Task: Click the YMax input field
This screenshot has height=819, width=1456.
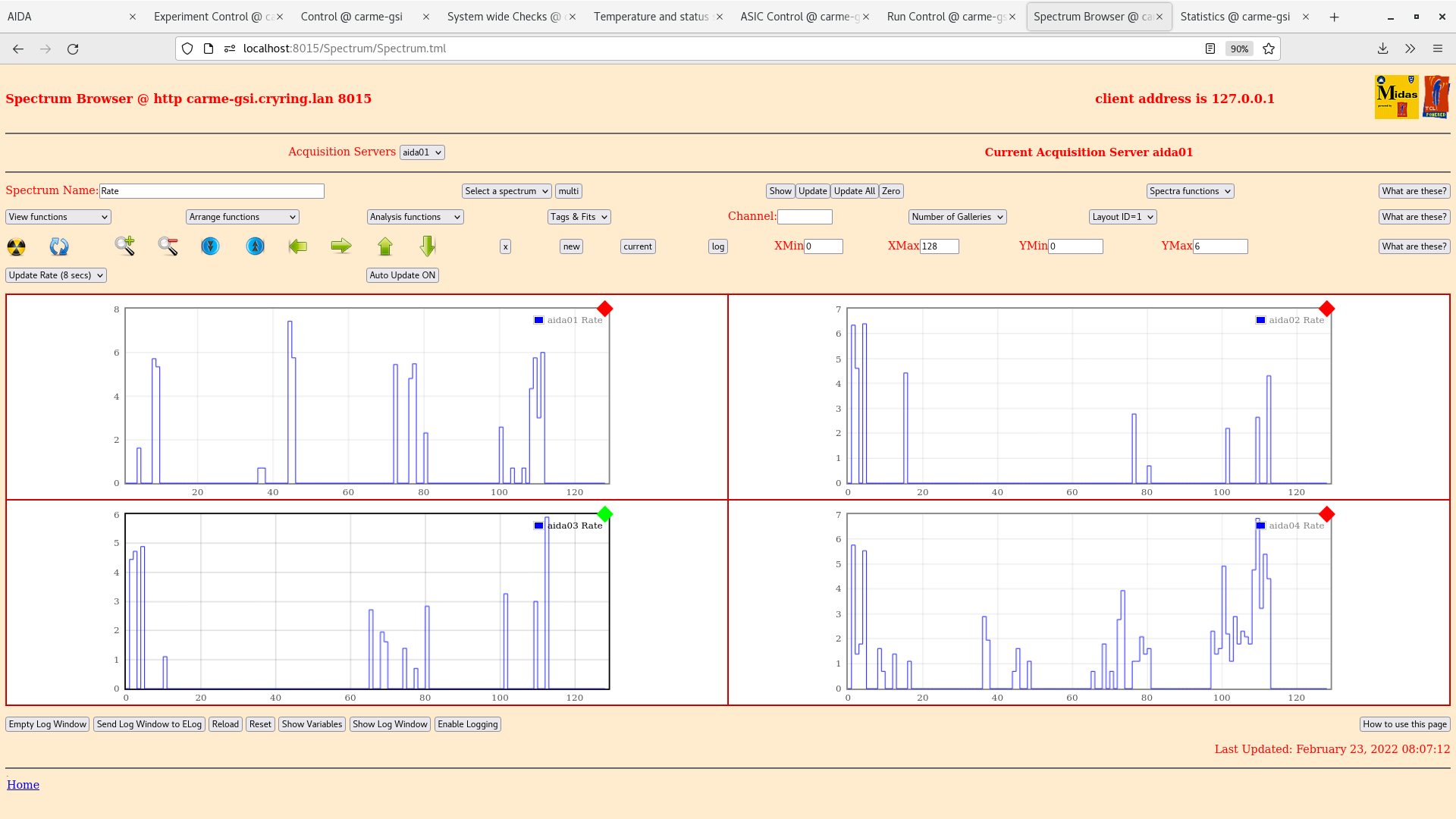Action: [x=1220, y=246]
